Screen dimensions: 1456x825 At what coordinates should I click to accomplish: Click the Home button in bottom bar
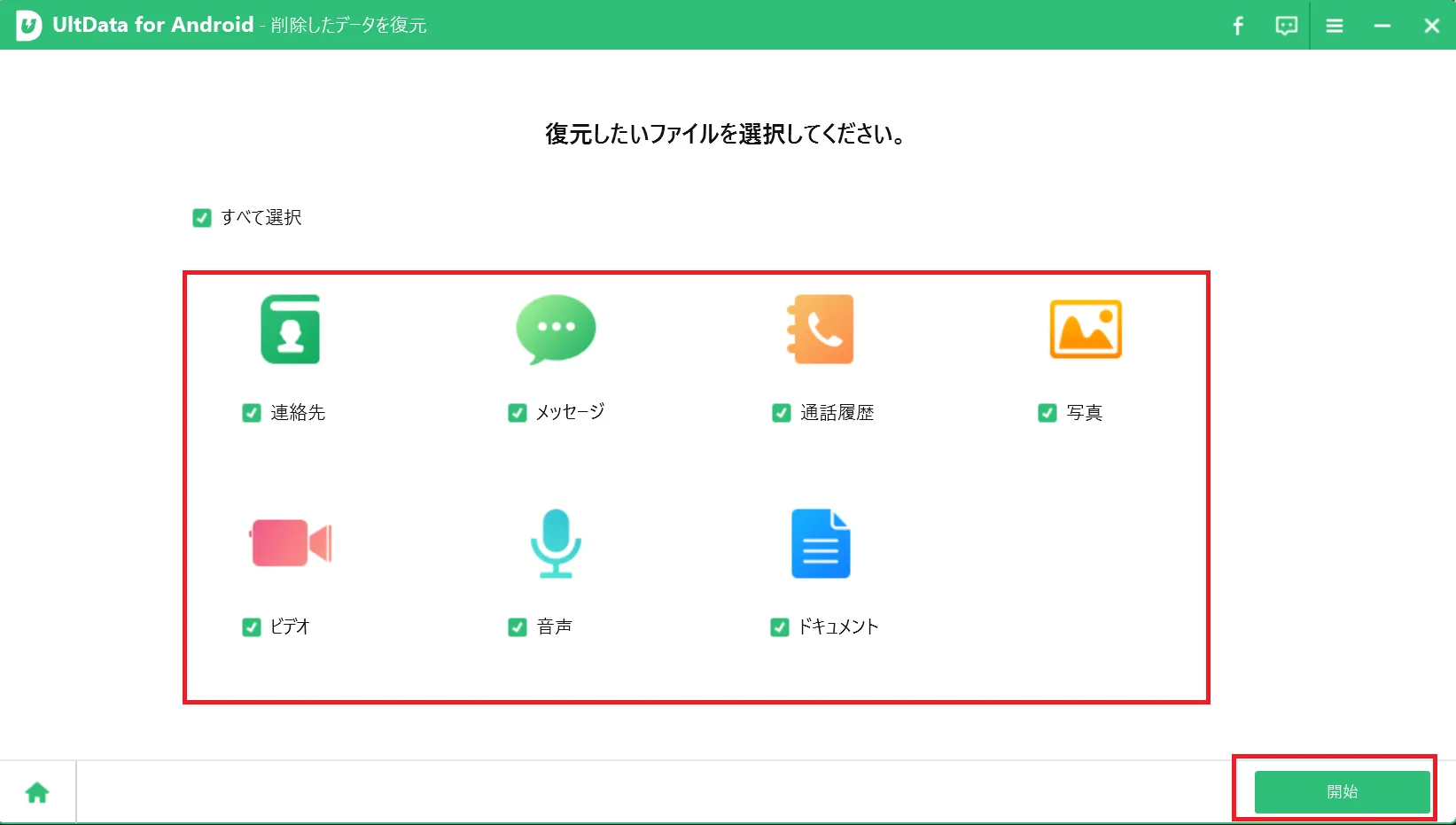coord(37,790)
